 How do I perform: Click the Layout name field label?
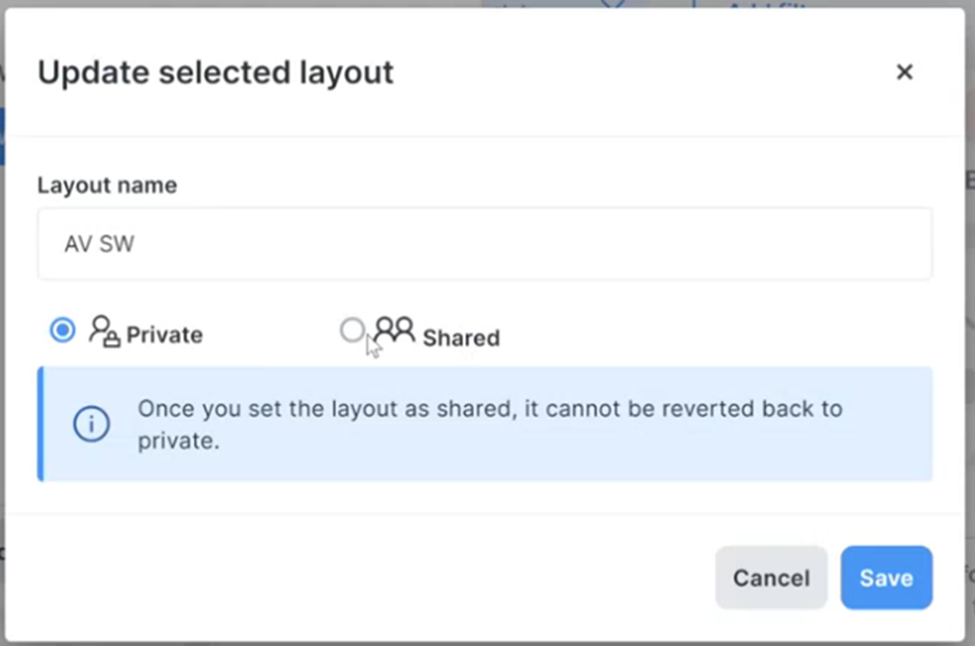[107, 186]
